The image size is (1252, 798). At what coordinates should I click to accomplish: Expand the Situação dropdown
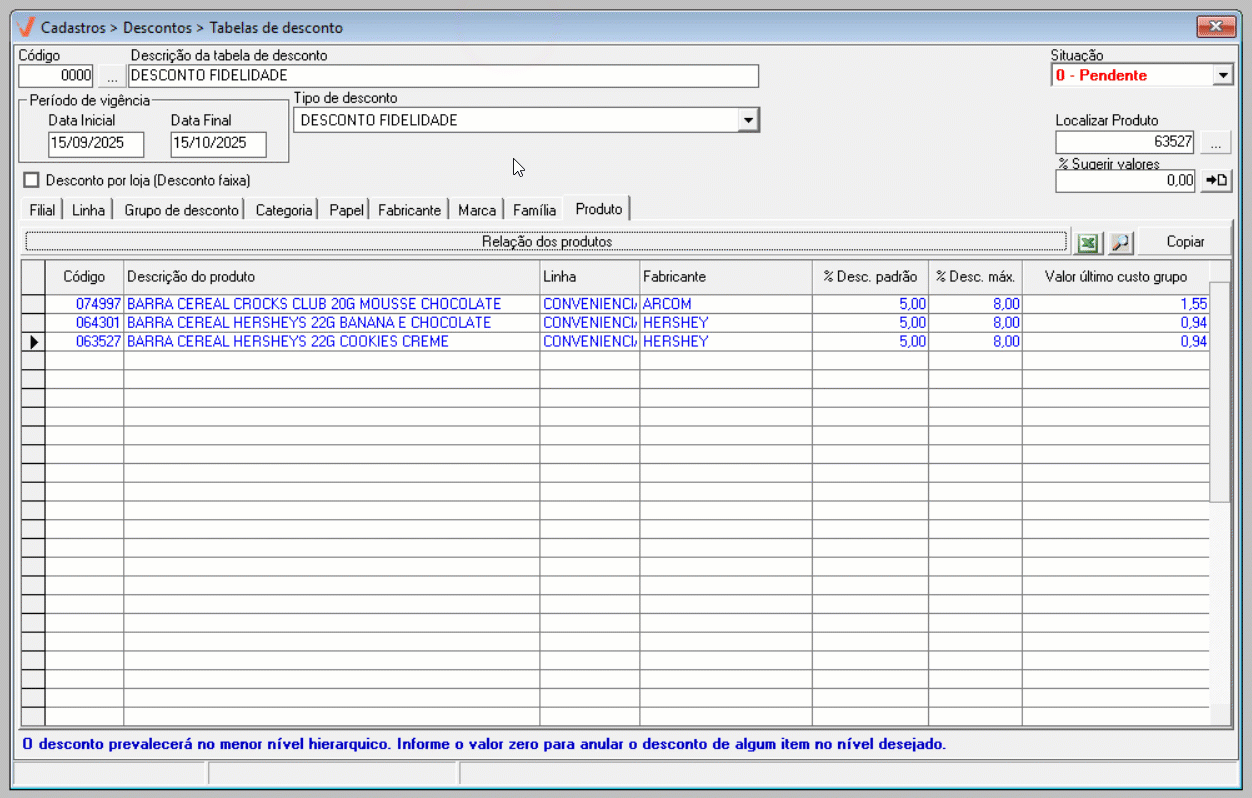[x=1222, y=76]
